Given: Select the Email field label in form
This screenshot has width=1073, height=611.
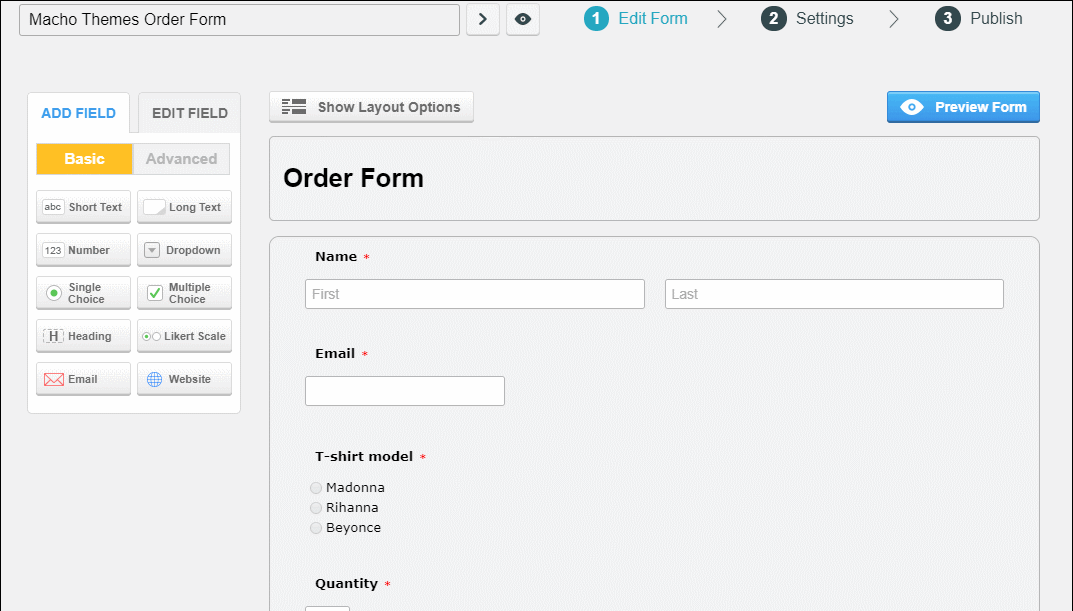Looking at the screenshot, I should pos(335,354).
